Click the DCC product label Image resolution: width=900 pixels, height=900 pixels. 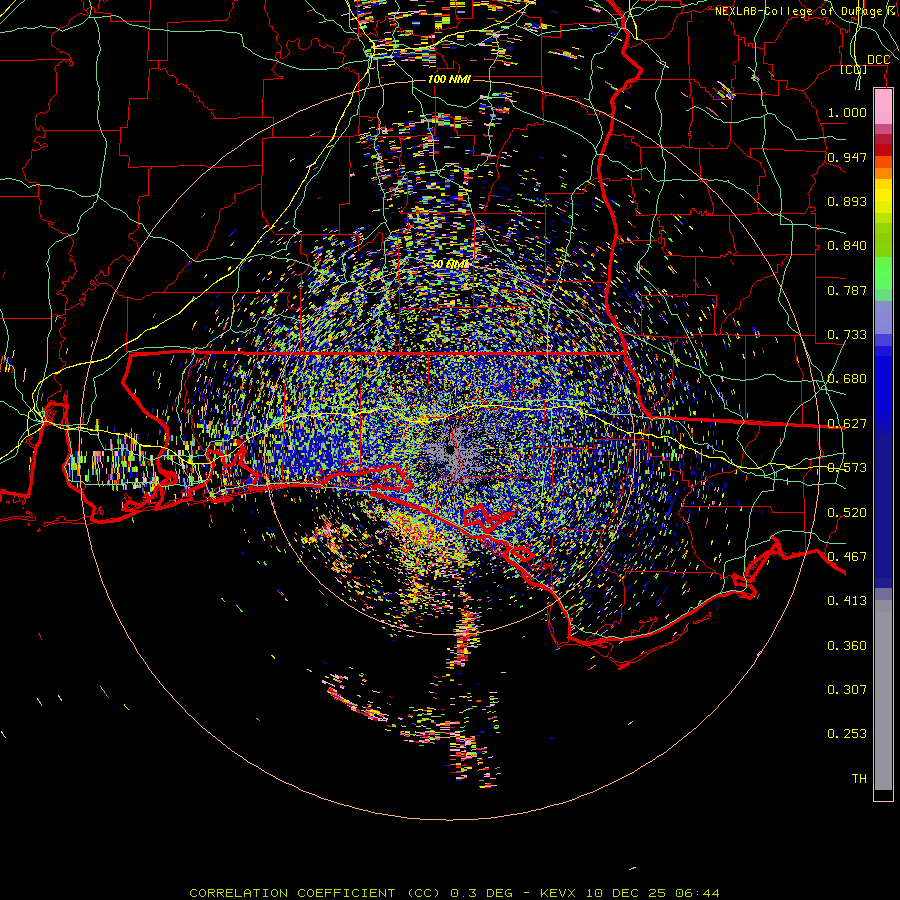(x=878, y=60)
